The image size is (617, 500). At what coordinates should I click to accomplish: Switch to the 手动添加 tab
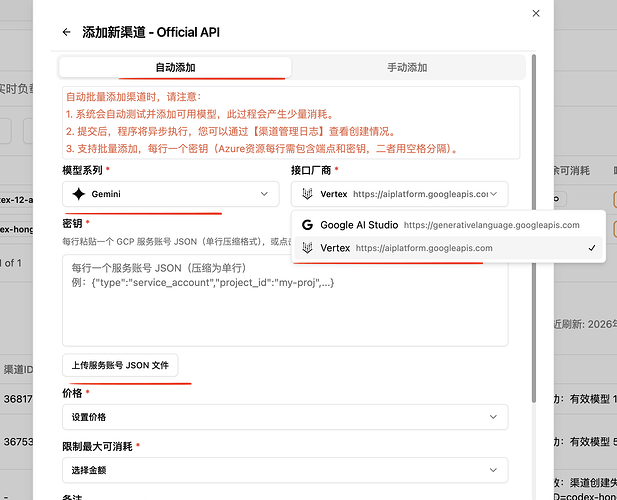(x=407, y=67)
